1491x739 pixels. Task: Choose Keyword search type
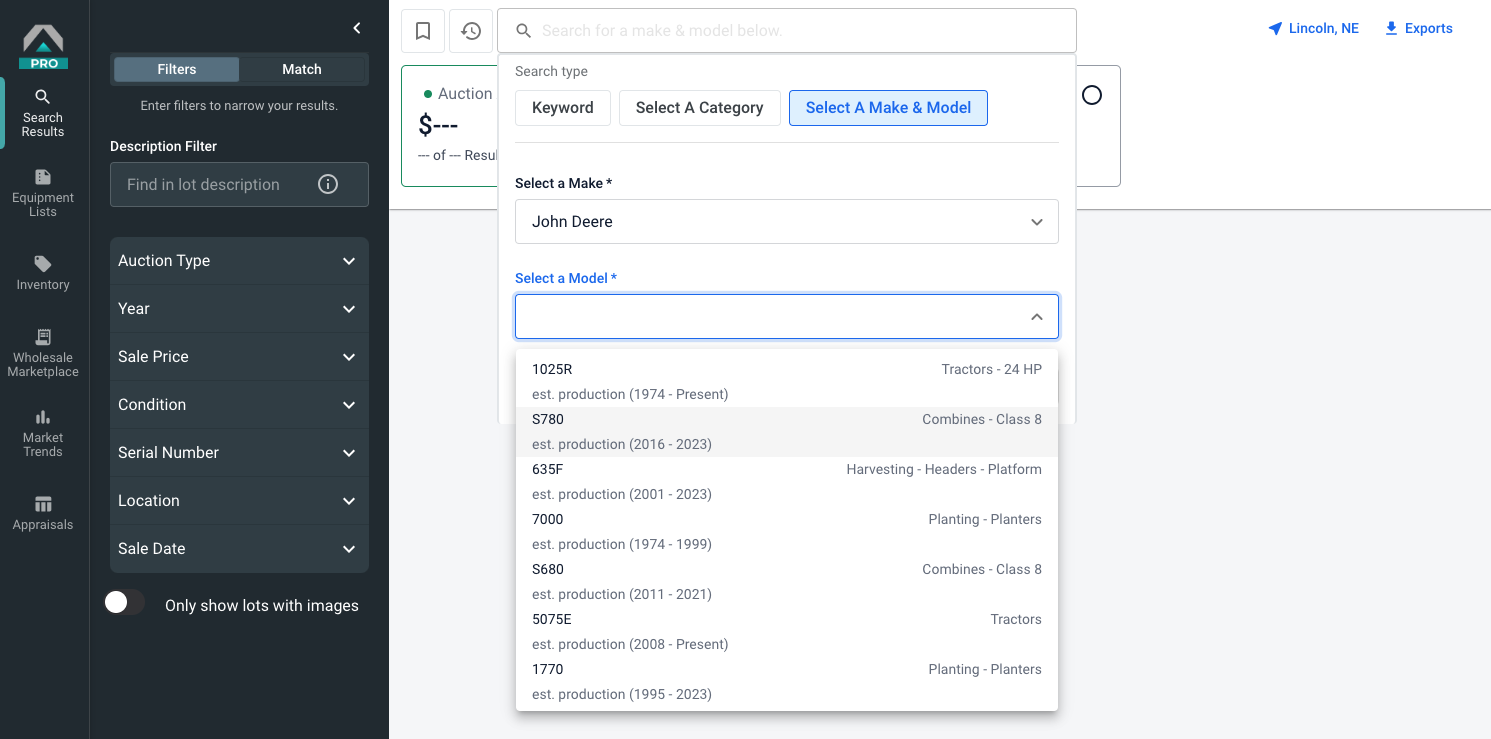pyautogui.click(x=563, y=108)
